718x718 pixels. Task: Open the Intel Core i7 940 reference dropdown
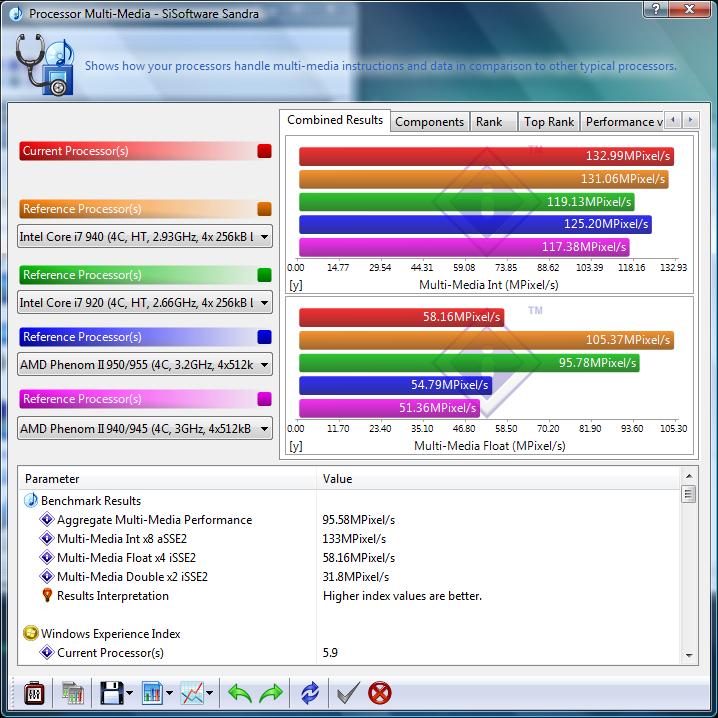point(145,237)
